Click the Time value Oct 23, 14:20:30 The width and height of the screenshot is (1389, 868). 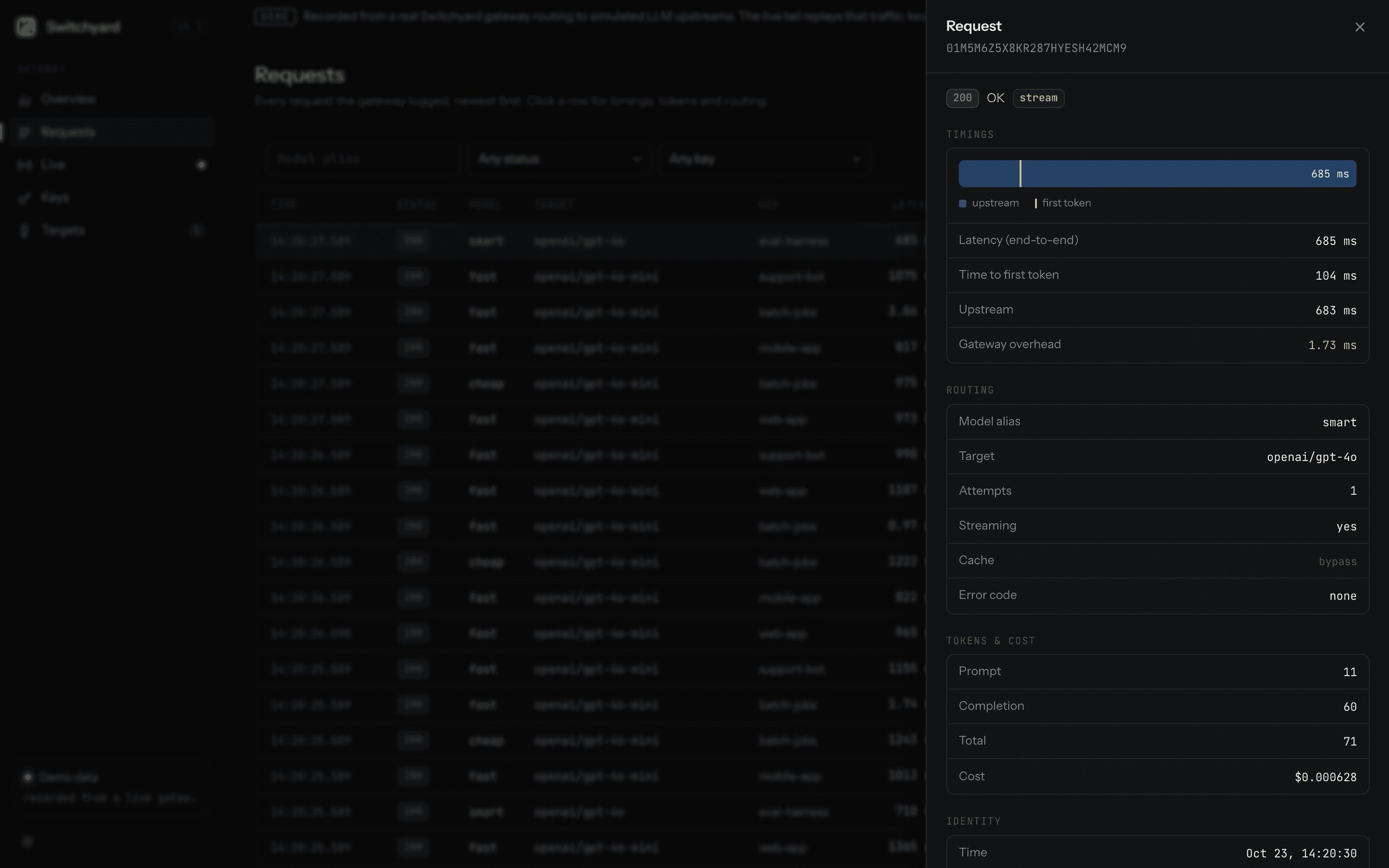[x=1301, y=854]
